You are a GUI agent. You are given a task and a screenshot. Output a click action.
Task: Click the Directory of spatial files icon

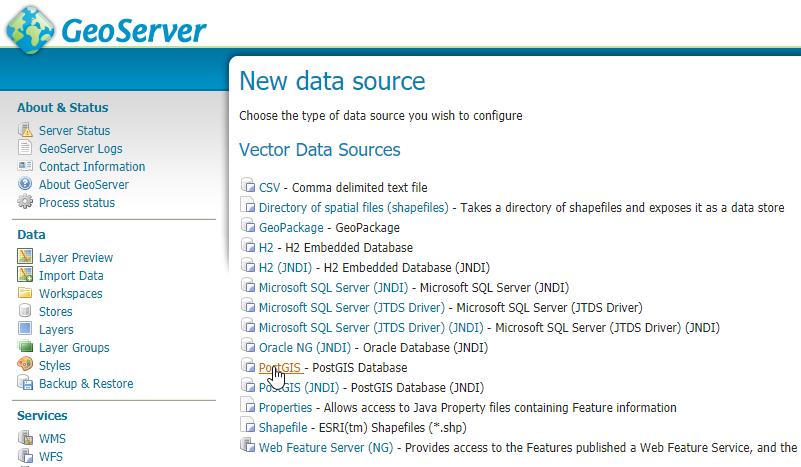tap(248, 205)
